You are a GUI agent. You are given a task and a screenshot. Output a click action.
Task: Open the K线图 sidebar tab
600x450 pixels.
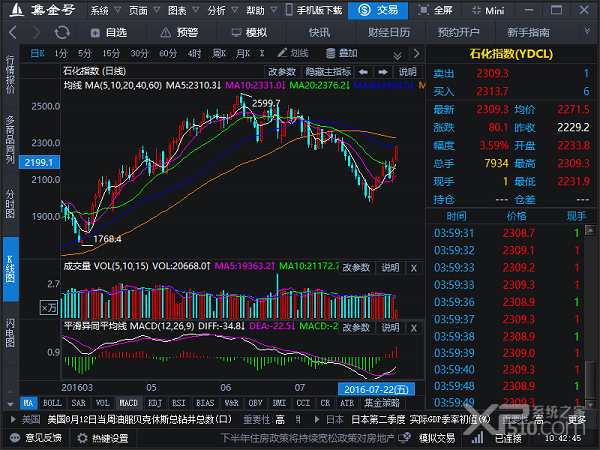click(10, 269)
